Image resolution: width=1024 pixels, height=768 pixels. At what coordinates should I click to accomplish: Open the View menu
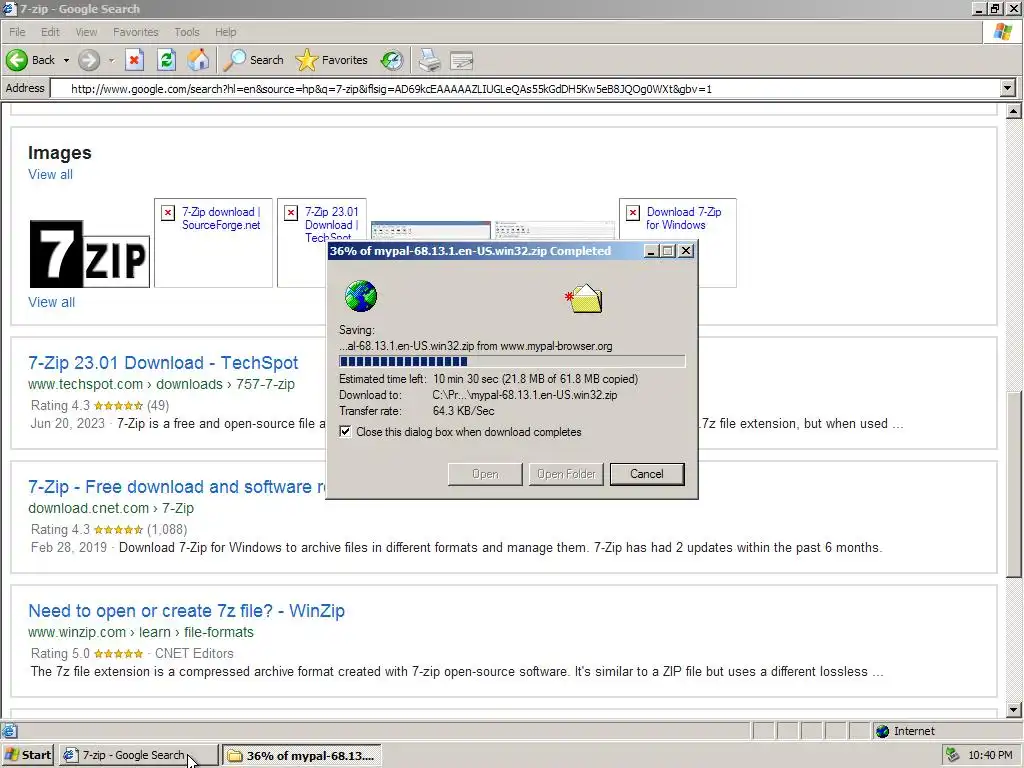[x=86, y=32]
